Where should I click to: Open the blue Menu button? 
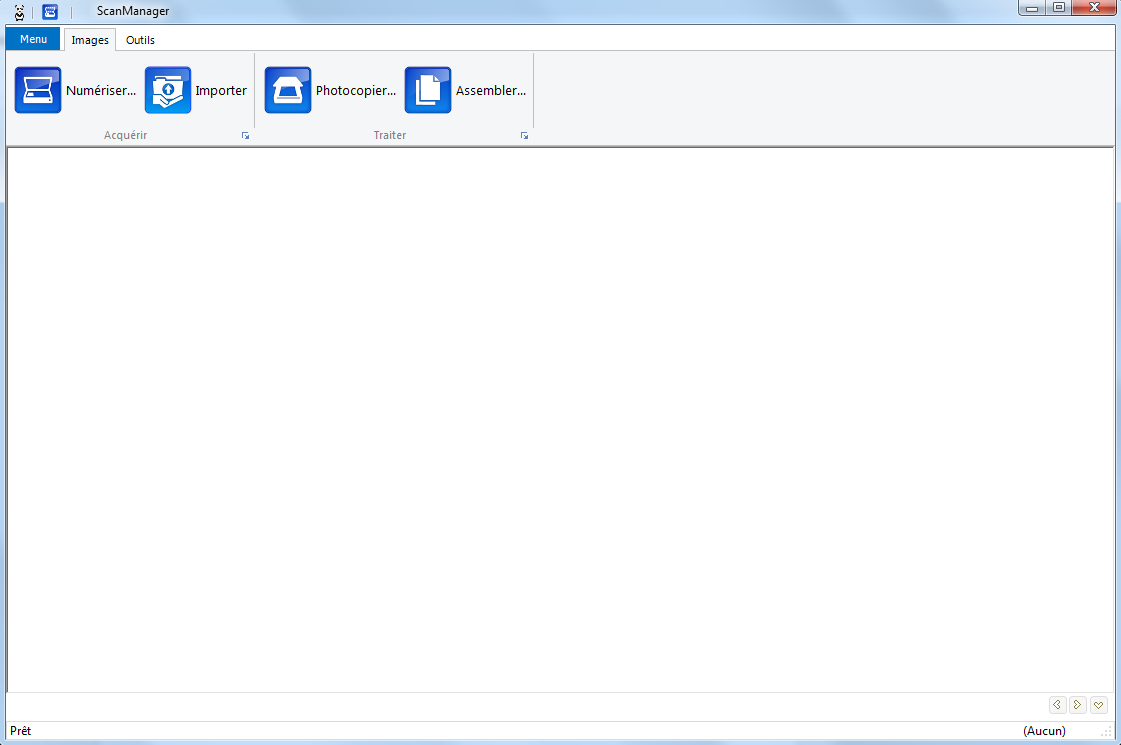(33, 39)
